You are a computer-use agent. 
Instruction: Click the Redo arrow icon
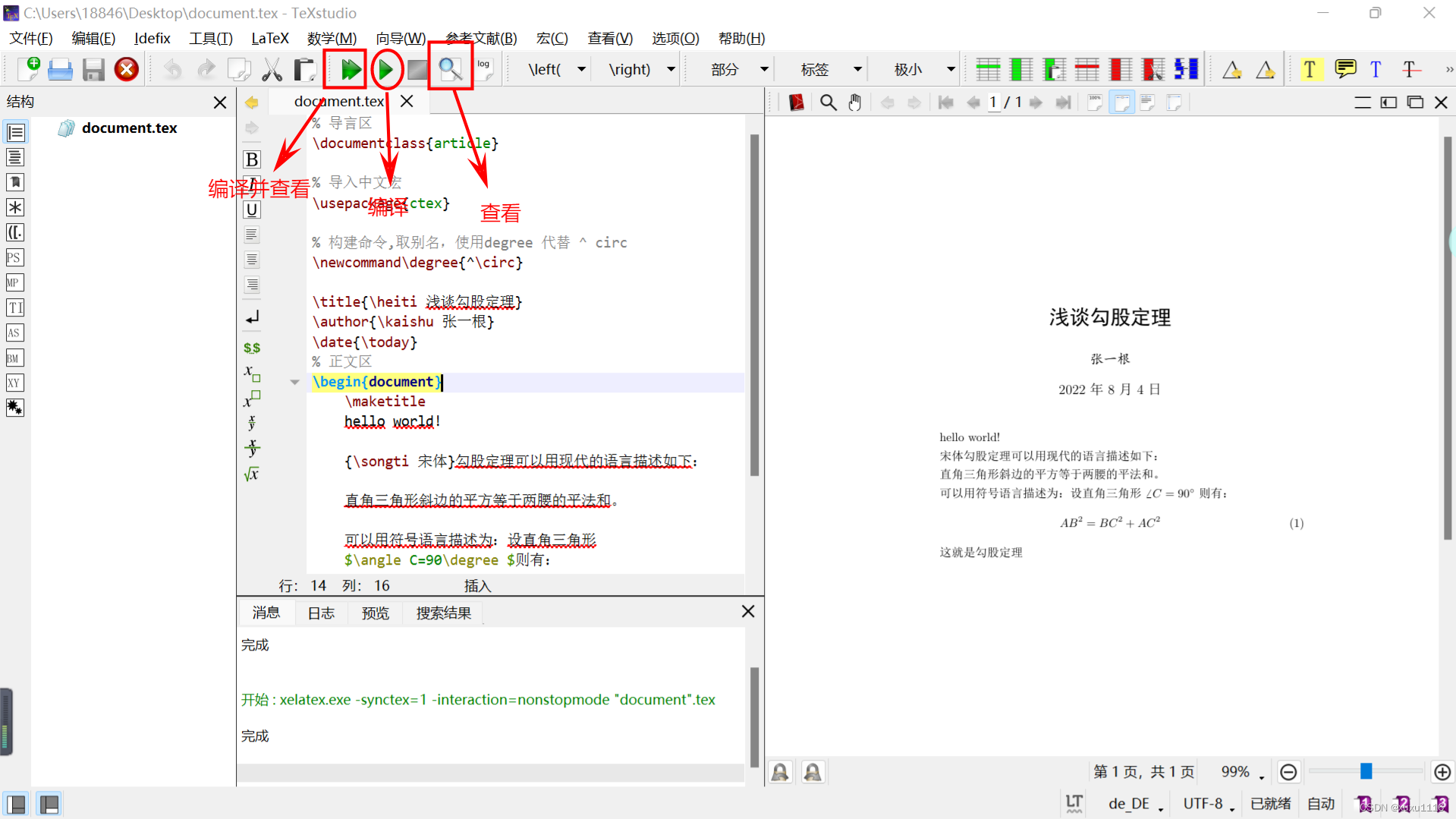206,70
